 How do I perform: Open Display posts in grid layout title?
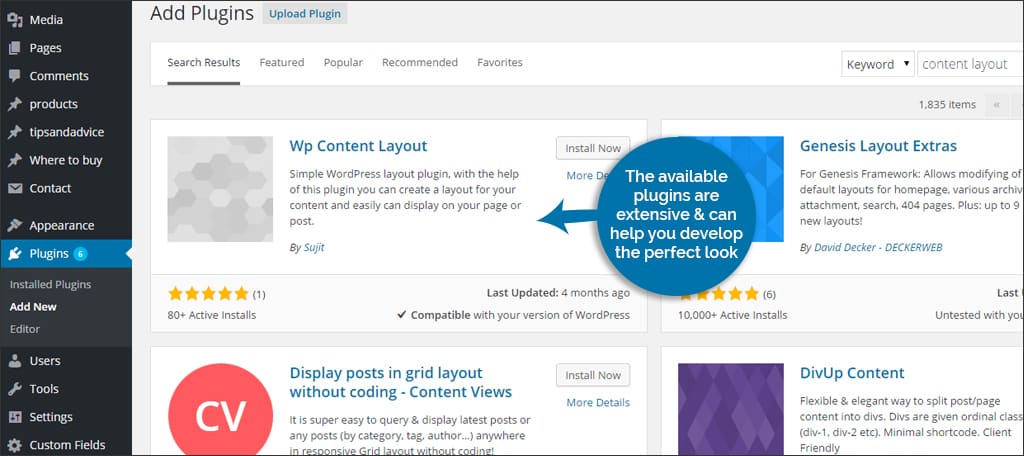click(400, 382)
